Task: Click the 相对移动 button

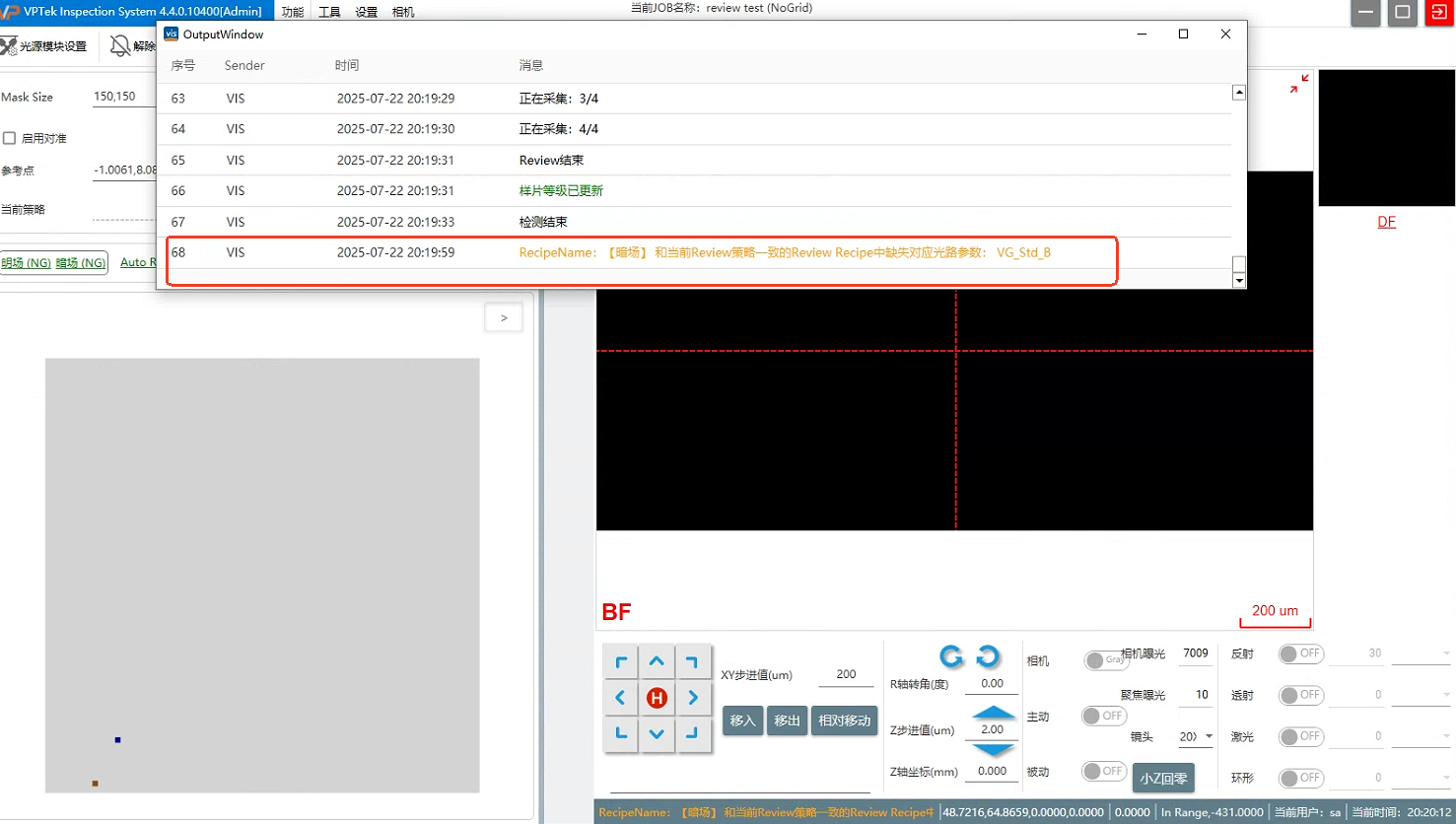Action: point(844,721)
